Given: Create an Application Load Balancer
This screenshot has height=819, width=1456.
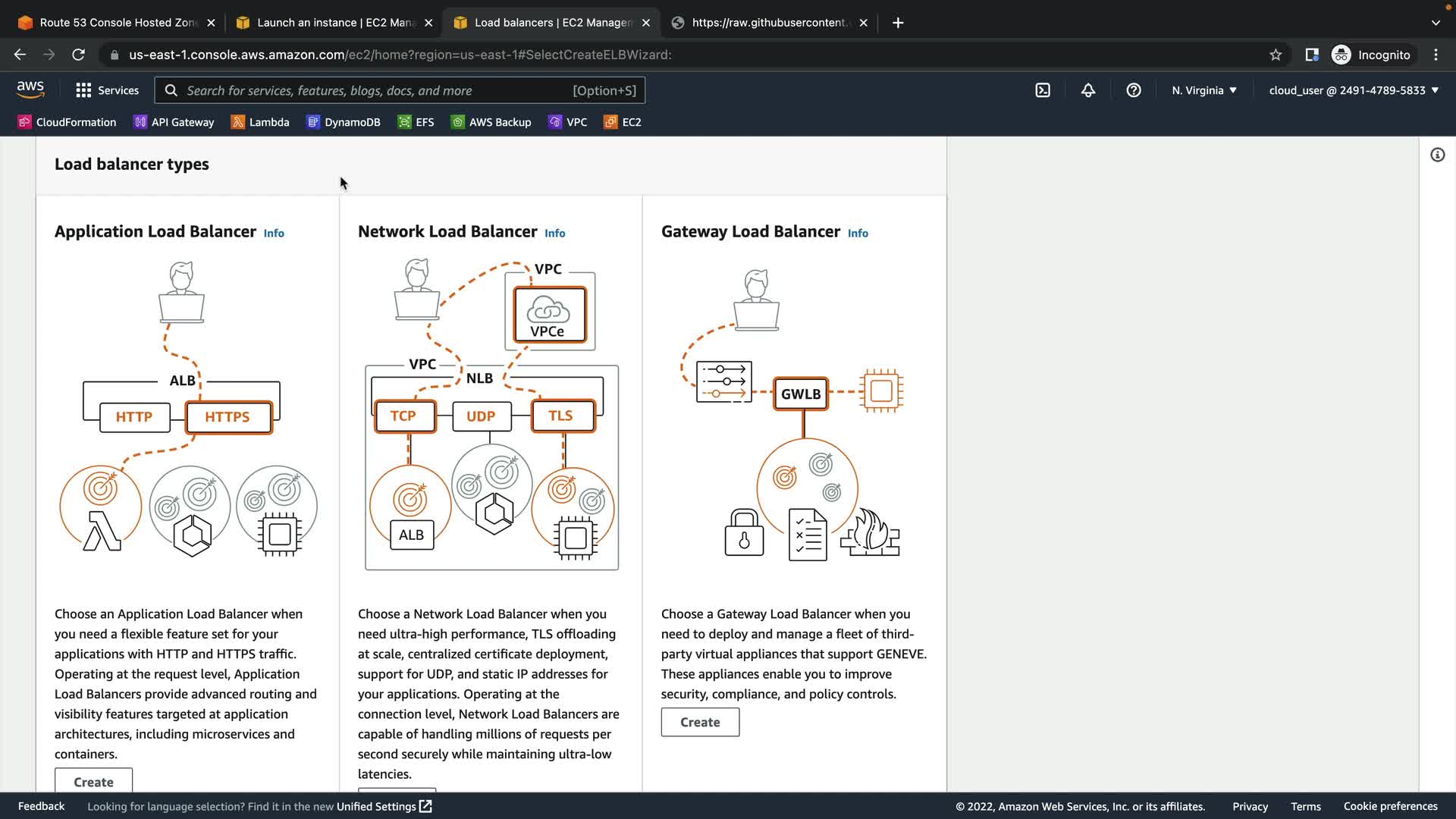Looking at the screenshot, I should [93, 781].
